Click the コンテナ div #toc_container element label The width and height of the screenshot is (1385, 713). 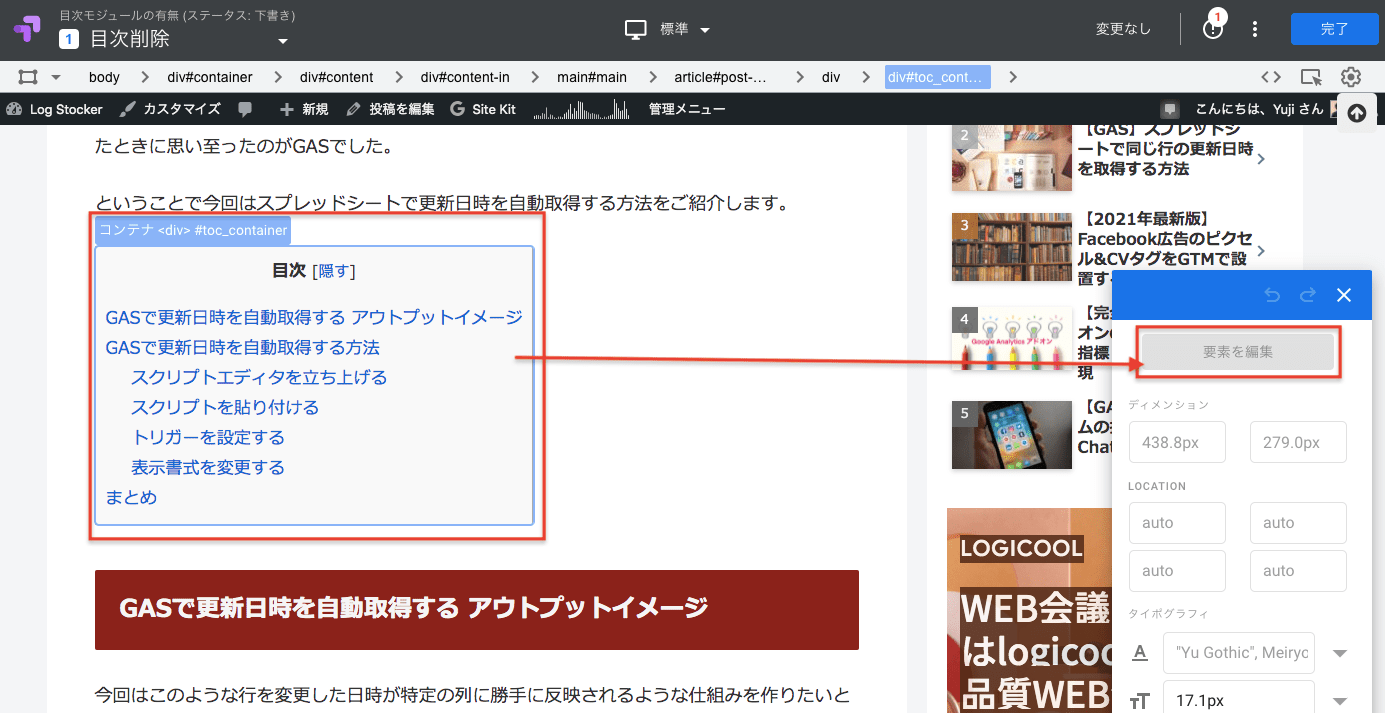tap(193, 230)
